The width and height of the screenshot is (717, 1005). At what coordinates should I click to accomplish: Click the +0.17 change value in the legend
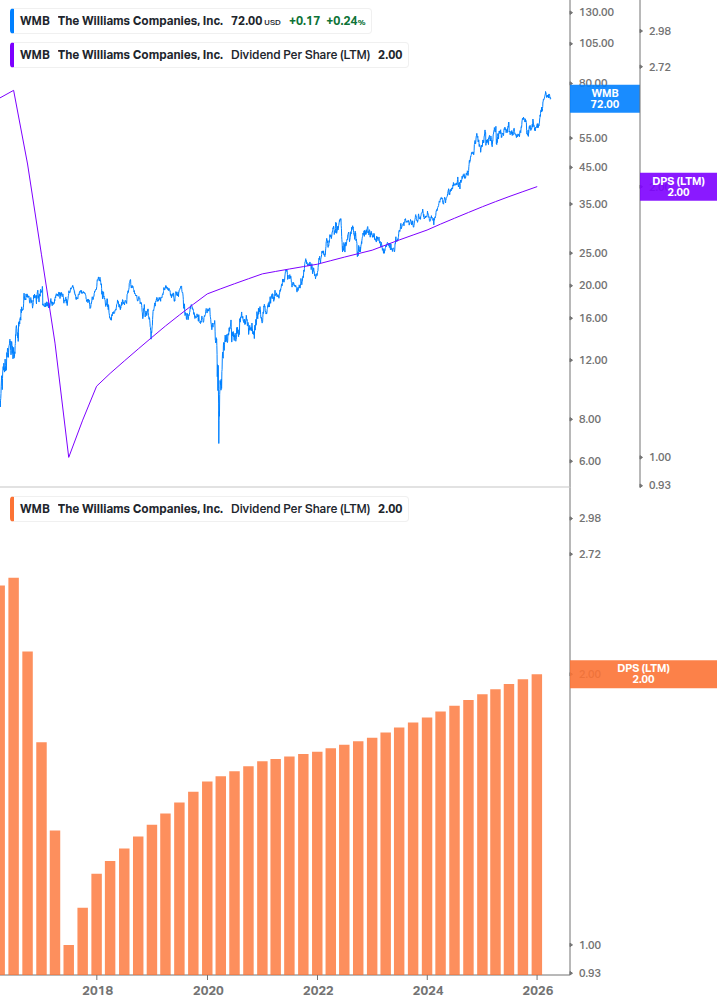click(x=304, y=21)
